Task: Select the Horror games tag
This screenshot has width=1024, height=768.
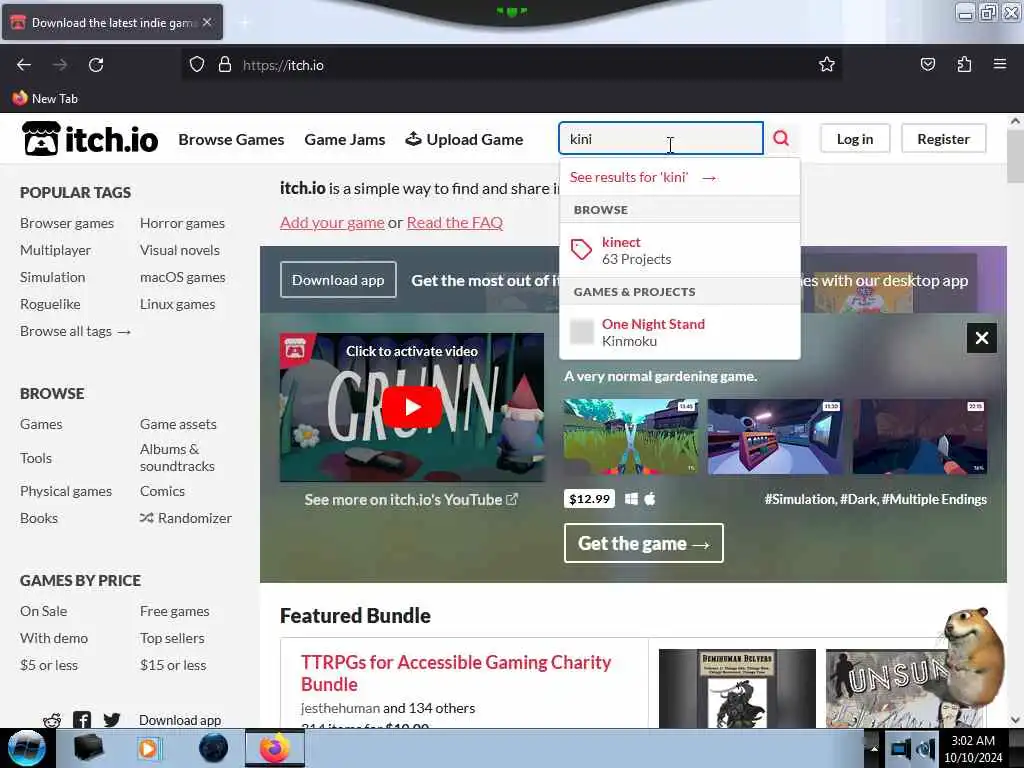Action: coord(182,223)
